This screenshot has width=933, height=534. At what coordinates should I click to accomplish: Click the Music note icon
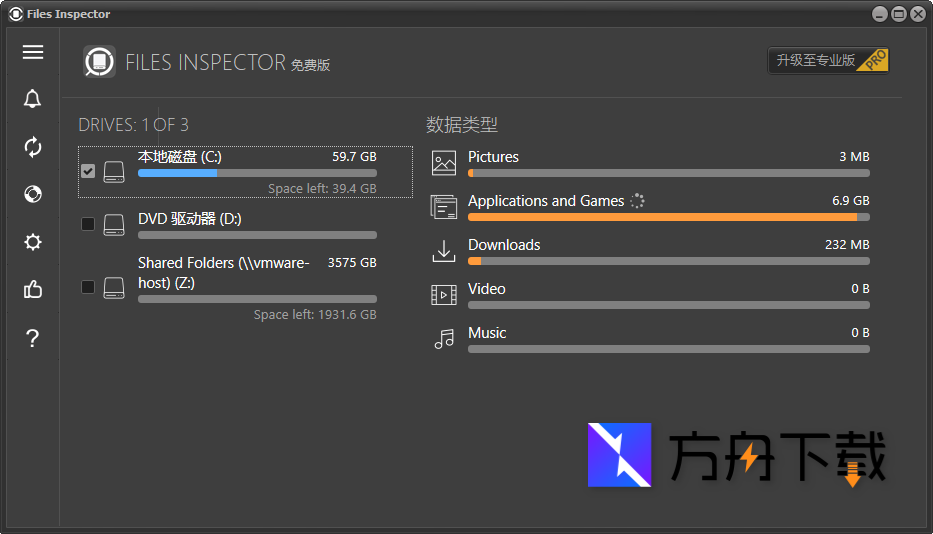444,339
